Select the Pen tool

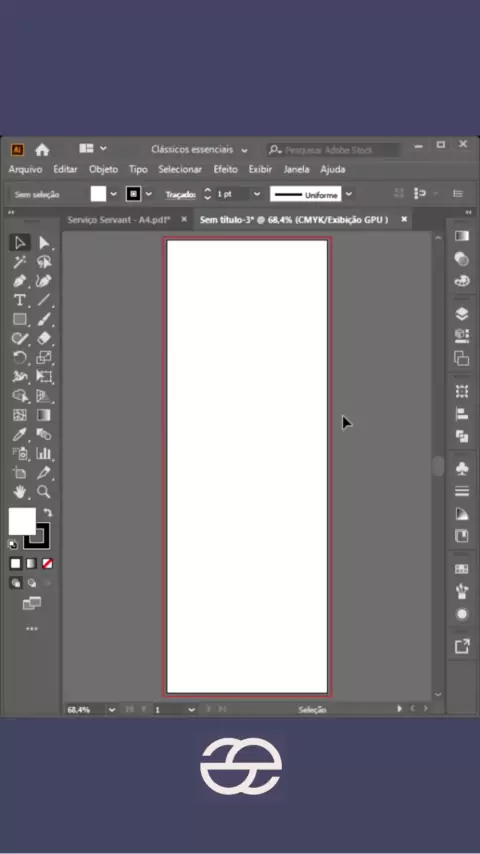tap(20, 281)
